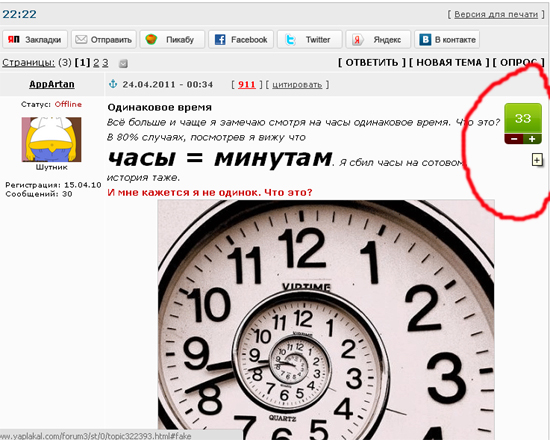
Task: Click the post date 24.04.2011 - 00:34
Action: [168, 85]
